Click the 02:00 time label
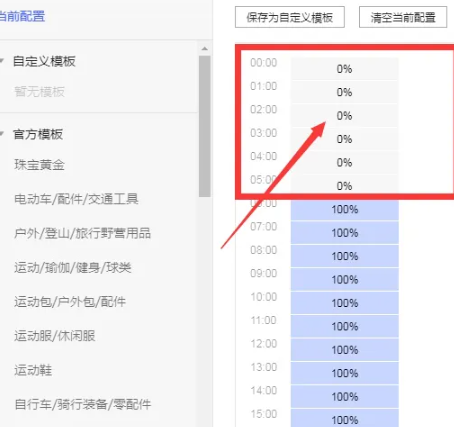Screen dimensions: 454x427 coord(264,109)
